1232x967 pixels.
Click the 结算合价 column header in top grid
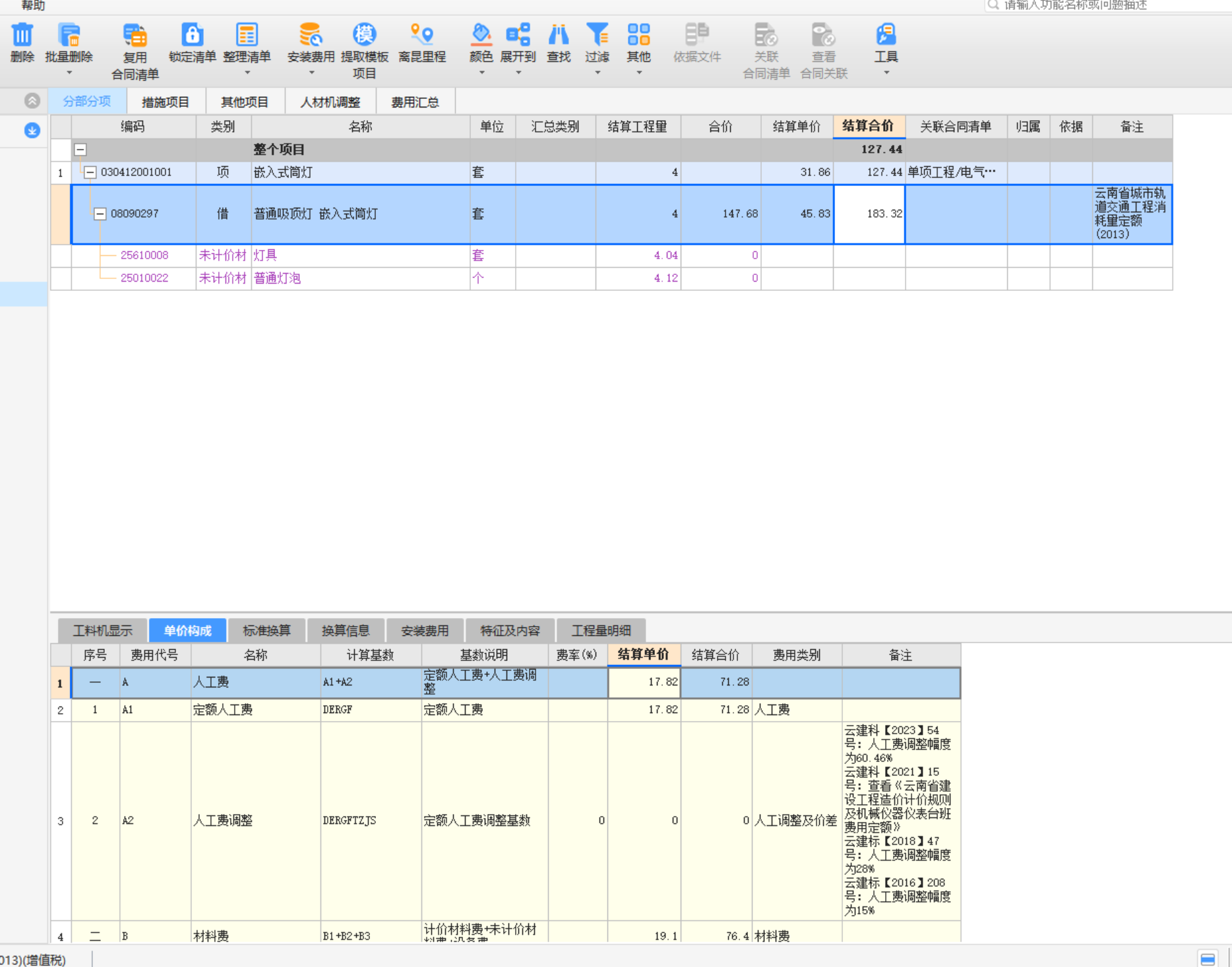(869, 127)
